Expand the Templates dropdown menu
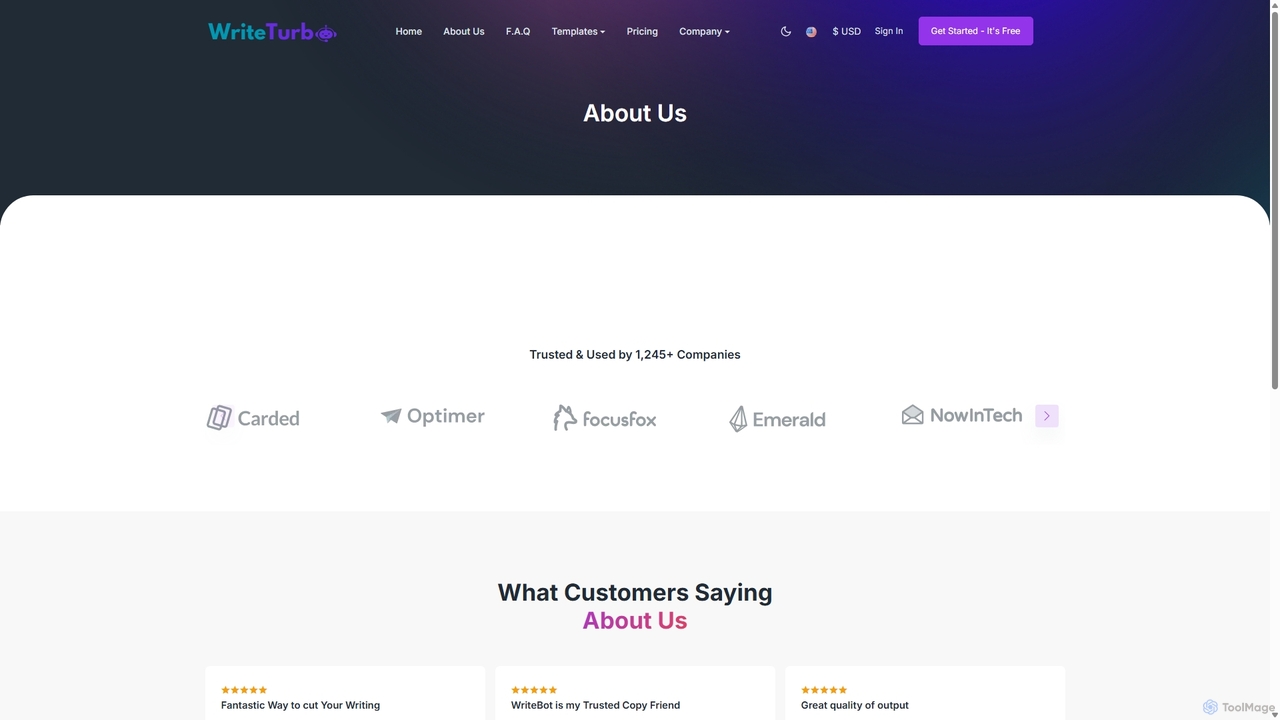This screenshot has height=720, width=1280. (x=578, y=32)
